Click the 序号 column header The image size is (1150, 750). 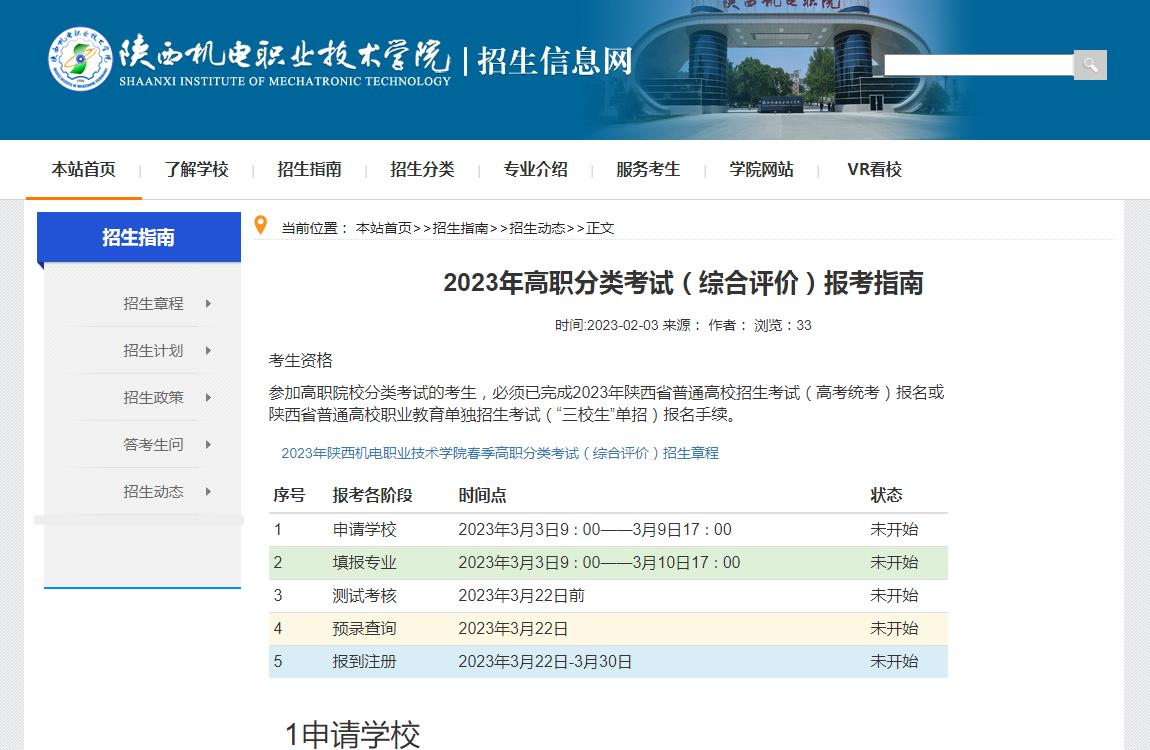coord(289,496)
